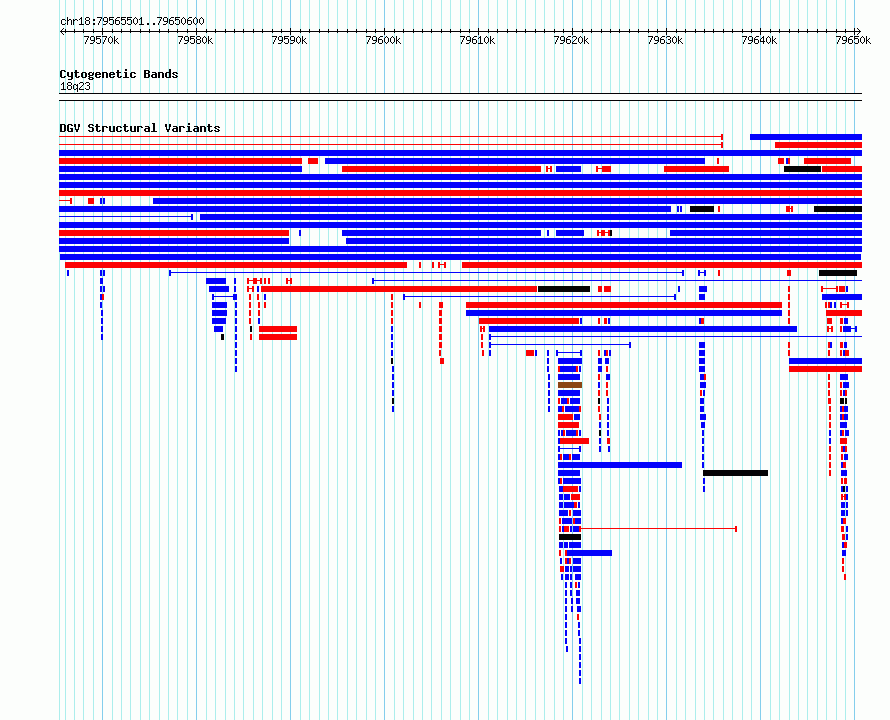Open the Cytogenetic Bands track title
This screenshot has height=720, width=890.
119,74
